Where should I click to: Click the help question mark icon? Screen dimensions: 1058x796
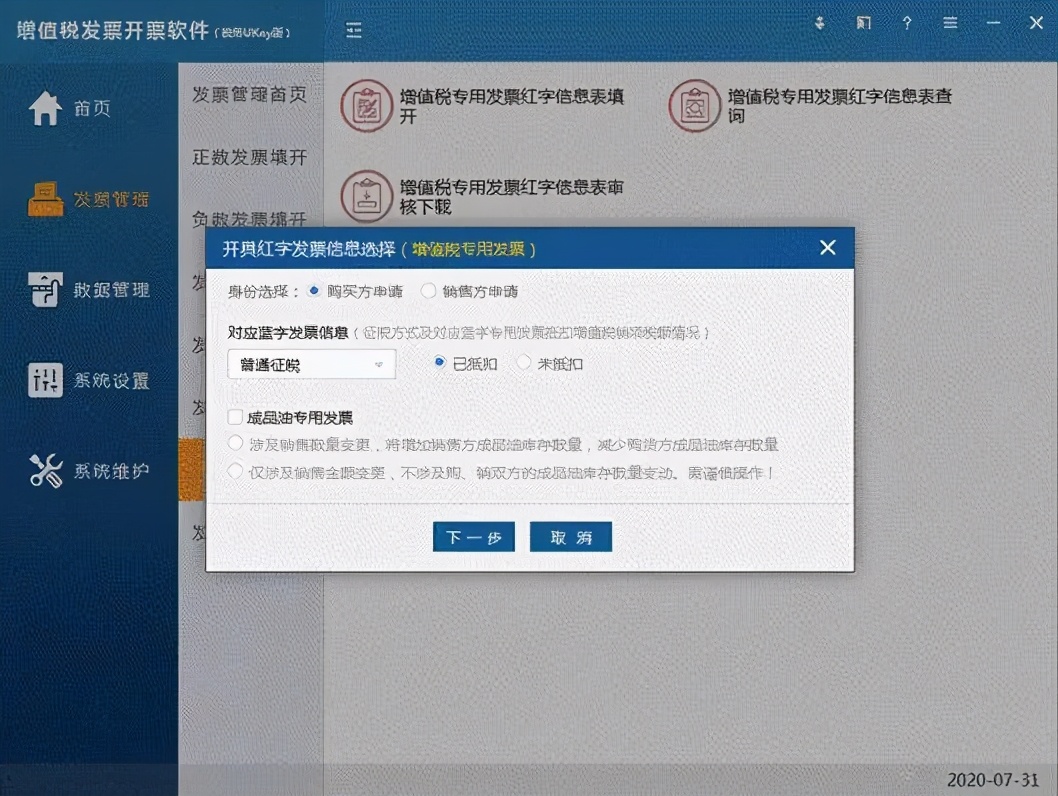pyautogui.click(x=907, y=24)
